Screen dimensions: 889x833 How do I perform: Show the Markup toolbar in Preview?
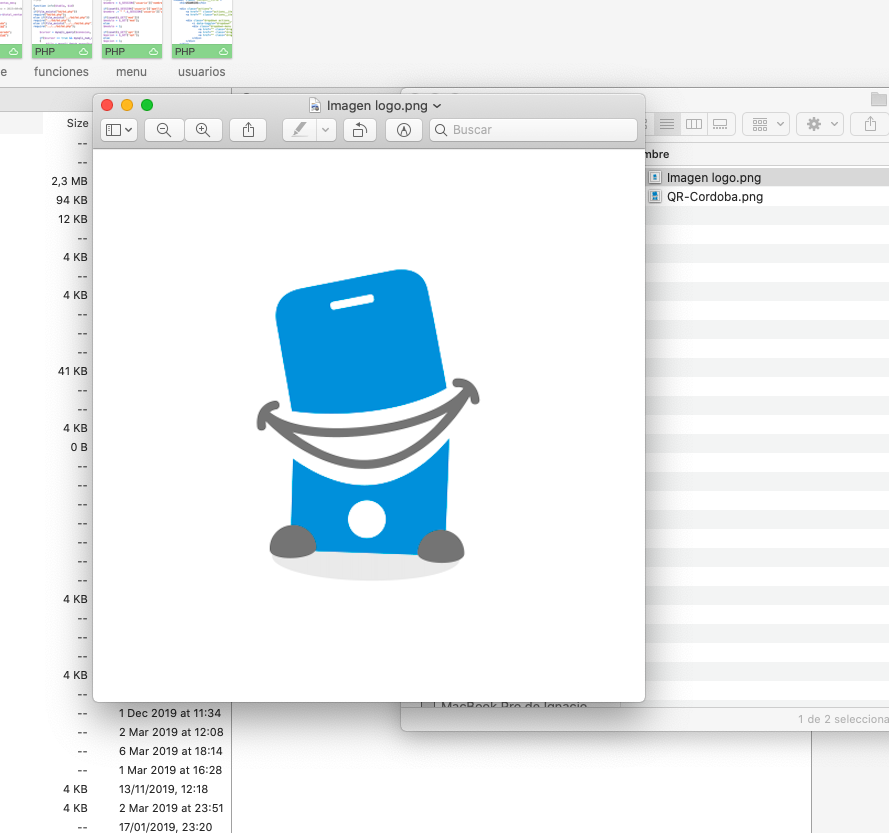tap(404, 130)
